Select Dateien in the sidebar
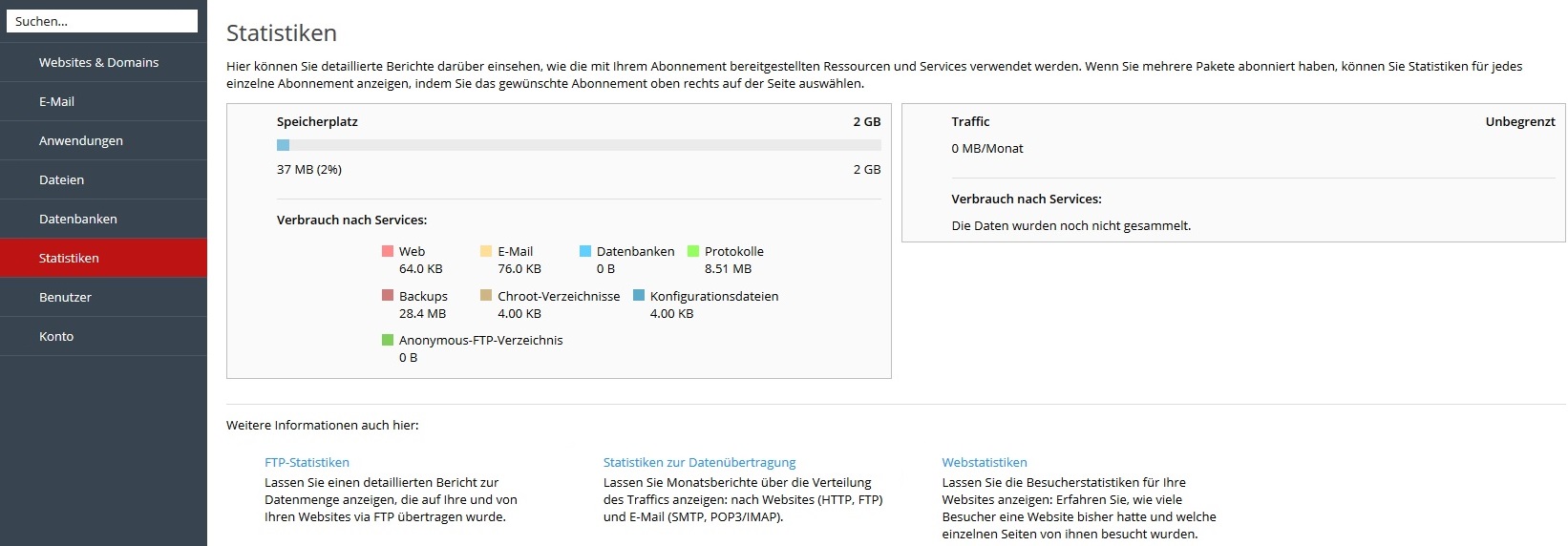The width and height of the screenshot is (1568, 546). pos(103,179)
